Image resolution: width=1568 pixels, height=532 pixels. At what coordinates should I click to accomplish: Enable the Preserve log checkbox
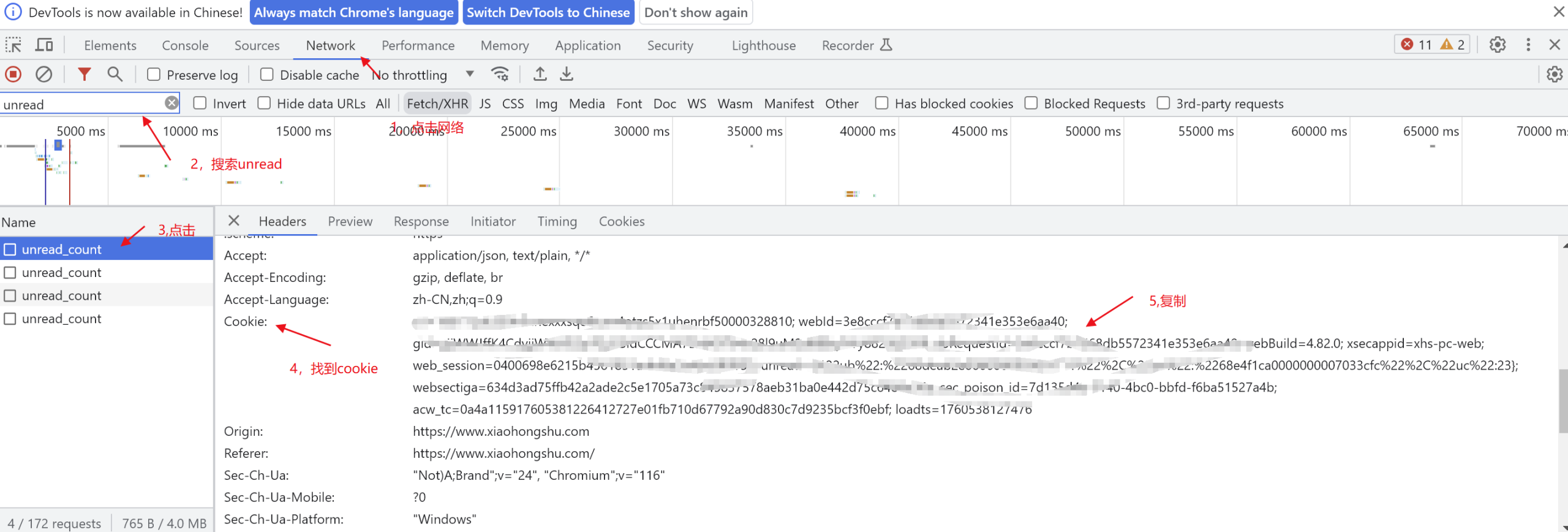(154, 74)
